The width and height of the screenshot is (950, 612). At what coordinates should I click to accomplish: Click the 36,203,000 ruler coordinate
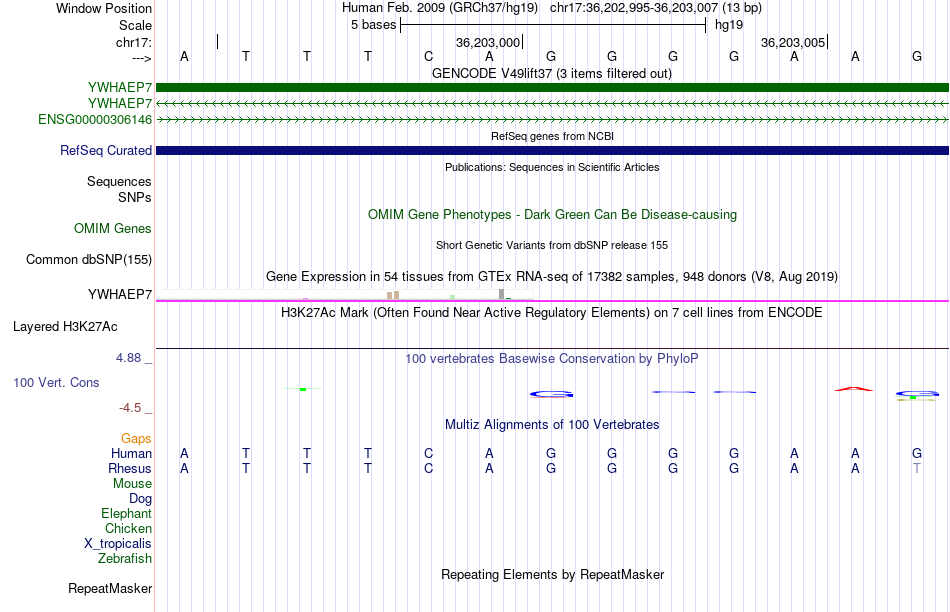pyautogui.click(x=488, y=42)
